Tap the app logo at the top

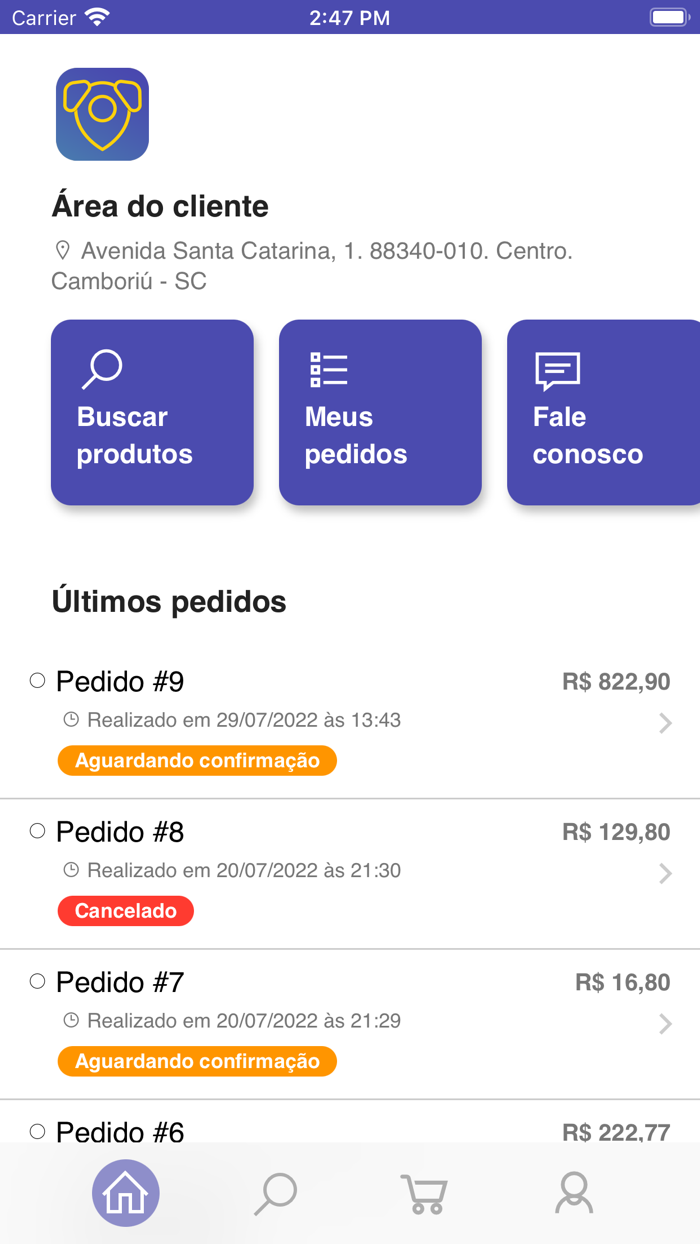102,114
